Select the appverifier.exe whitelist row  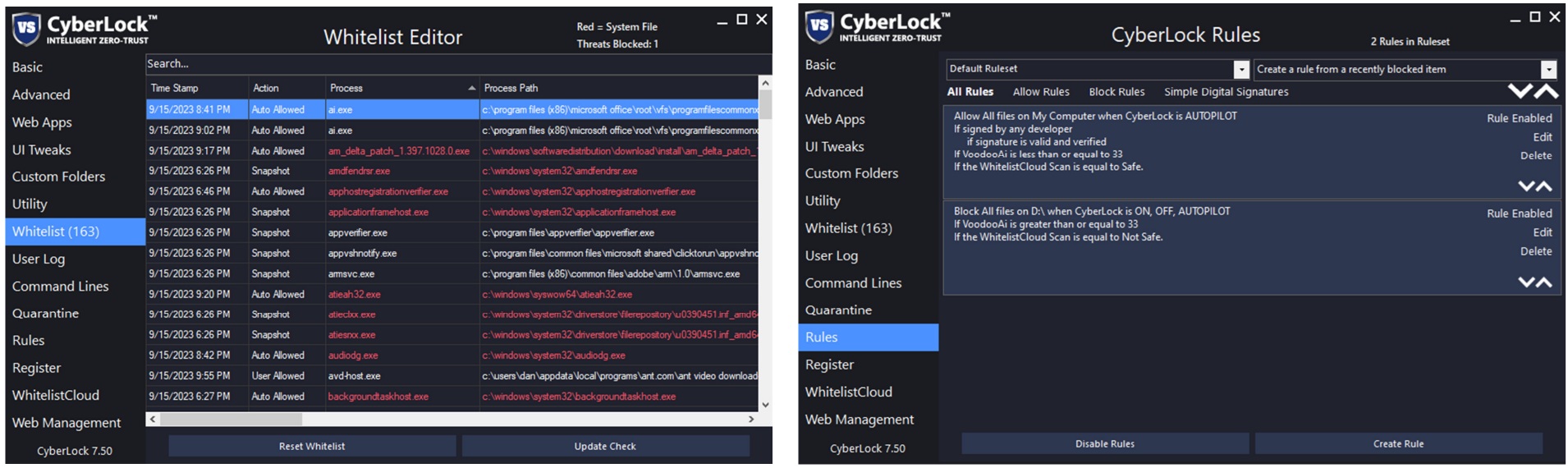[452, 232]
